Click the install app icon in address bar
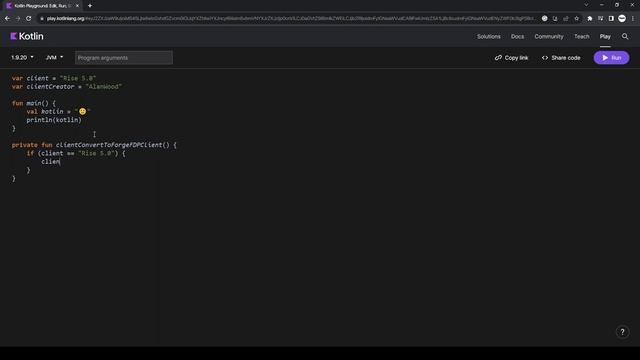640x360 pixels. click(555, 18)
